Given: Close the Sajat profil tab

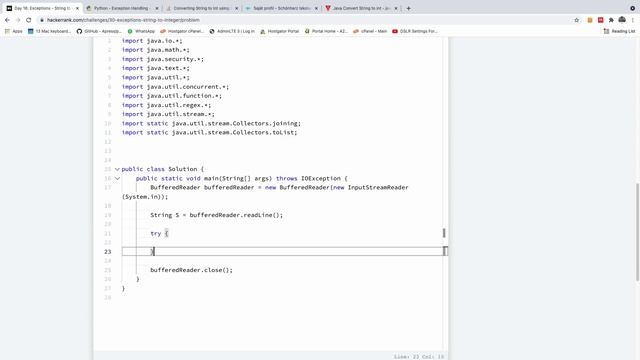Looking at the screenshot, I should 316,8.
